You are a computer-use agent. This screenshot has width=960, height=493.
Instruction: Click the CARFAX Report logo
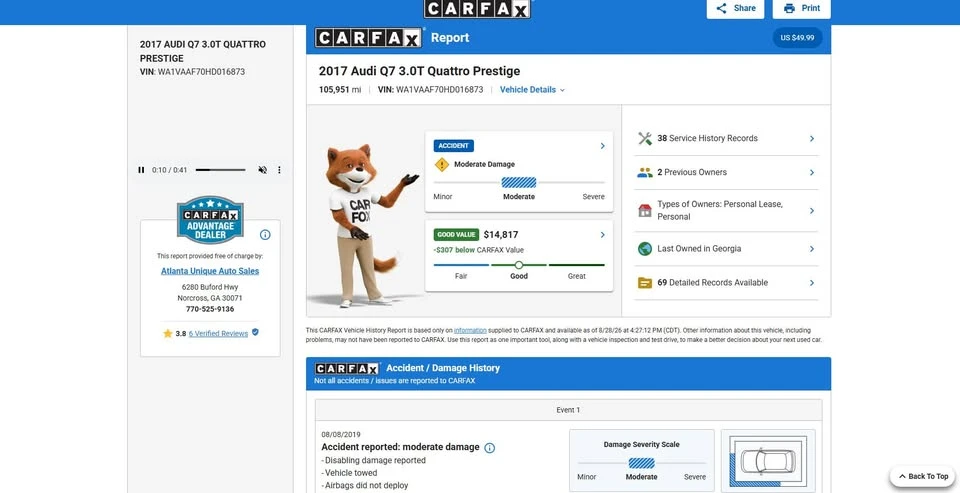pos(369,37)
